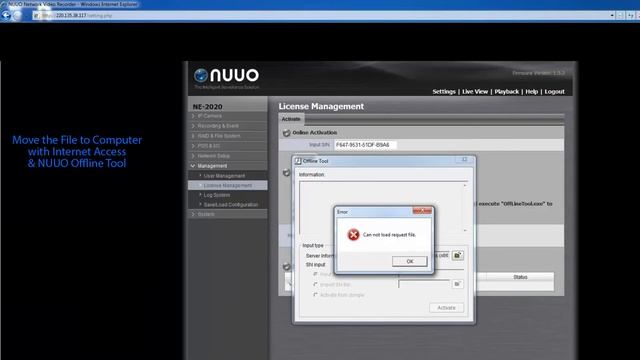Open the address bar dropdown arrow
The width and height of the screenshot is (640, 360).
pyautogui.click(x=612, y=16)
